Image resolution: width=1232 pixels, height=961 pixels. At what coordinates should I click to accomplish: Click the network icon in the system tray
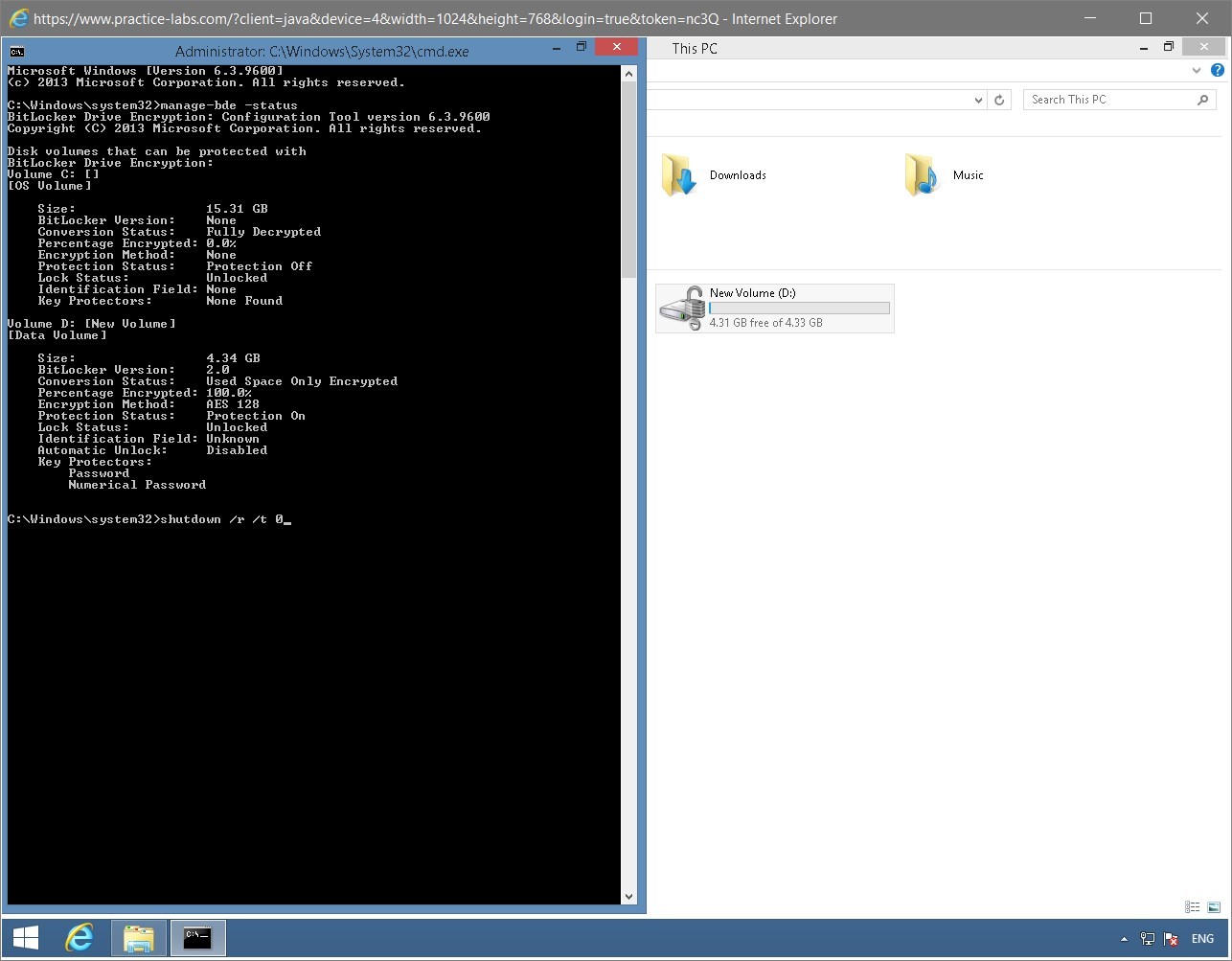coord(1147,938)
